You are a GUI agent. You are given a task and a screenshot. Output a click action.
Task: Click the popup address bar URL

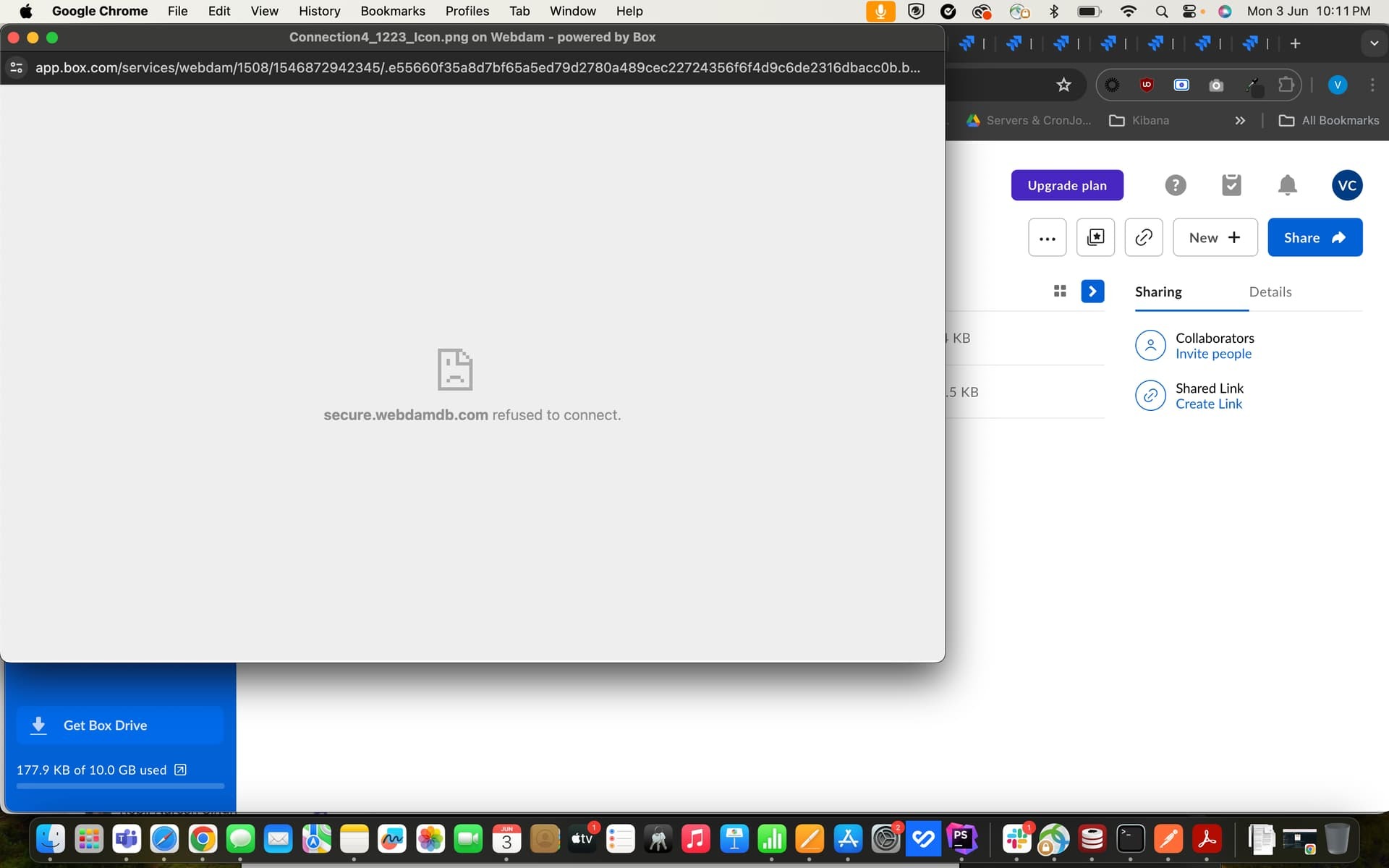click(477, 68)
